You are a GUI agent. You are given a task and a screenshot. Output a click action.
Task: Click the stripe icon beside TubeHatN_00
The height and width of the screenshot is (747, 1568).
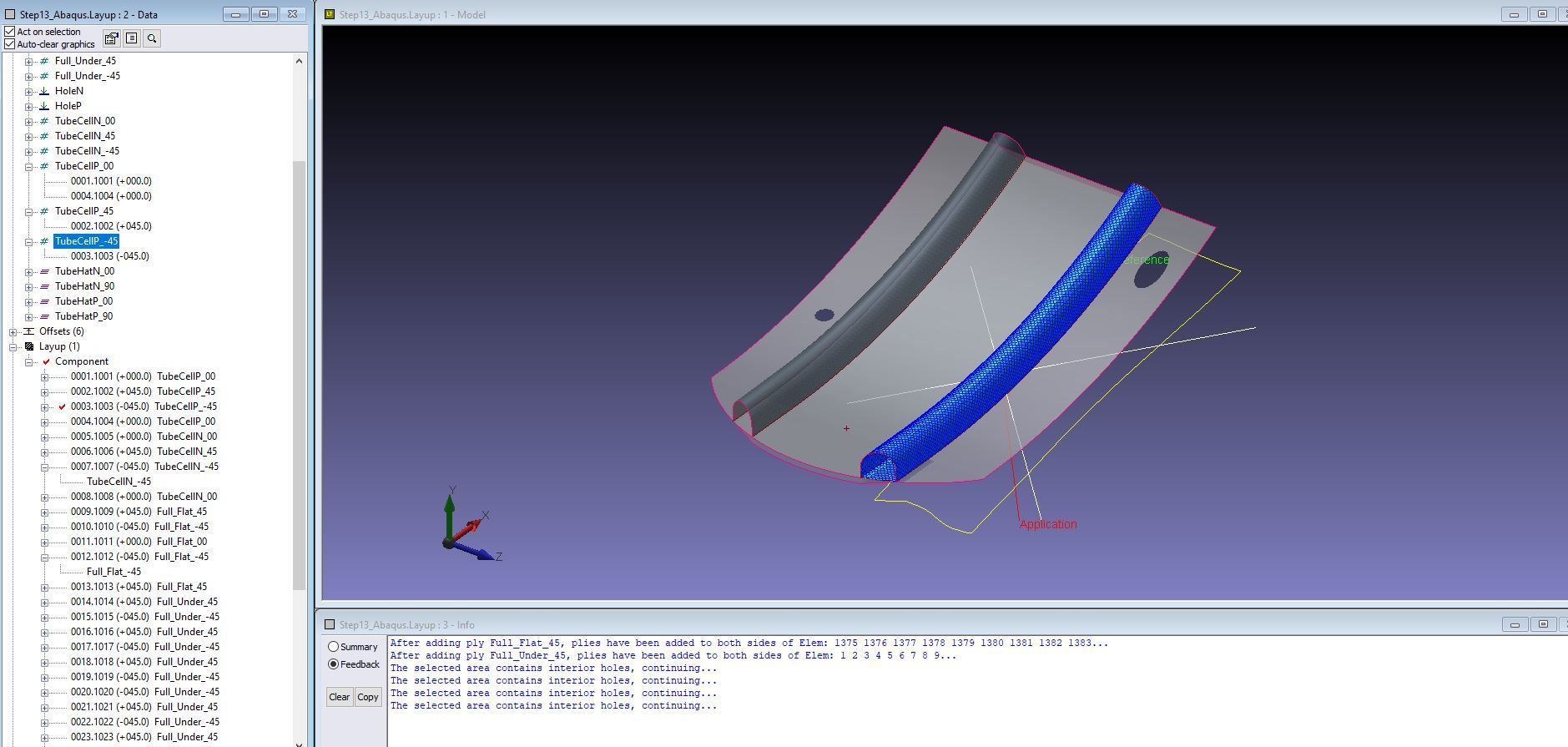click(45, 271)
